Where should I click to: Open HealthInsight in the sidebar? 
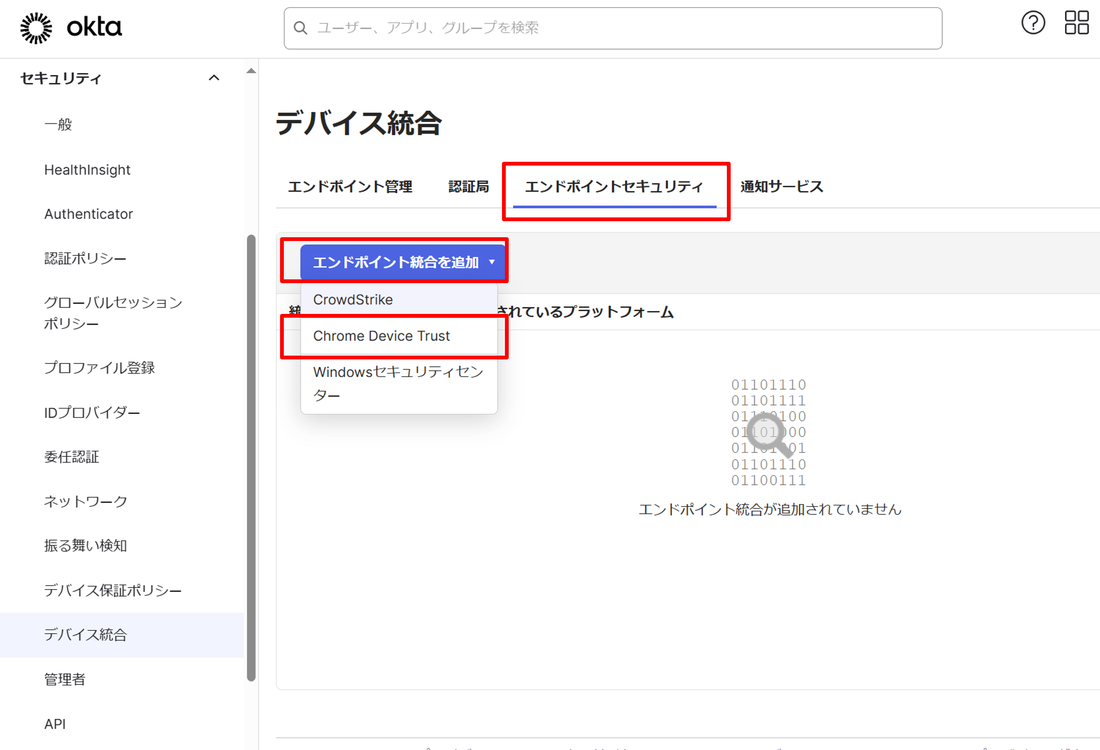[87, 170]
